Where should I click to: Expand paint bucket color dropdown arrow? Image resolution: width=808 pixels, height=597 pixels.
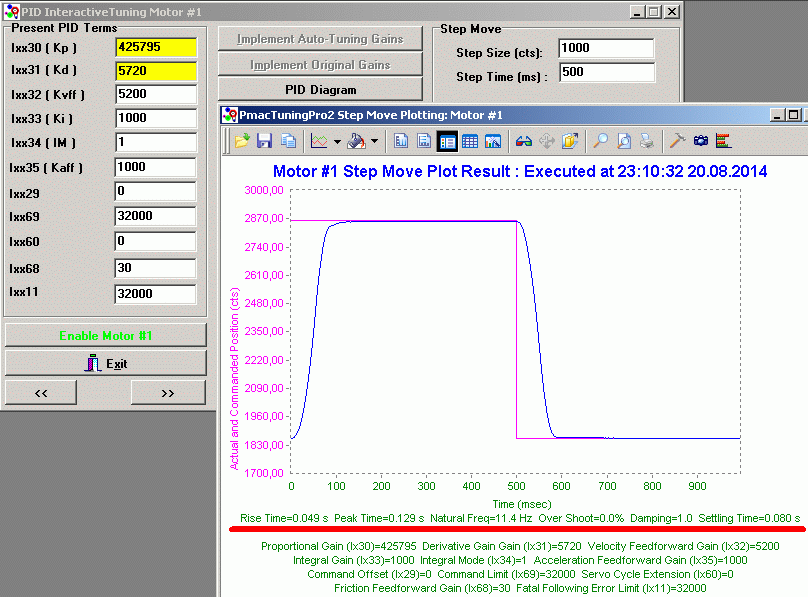click(375, 141)
